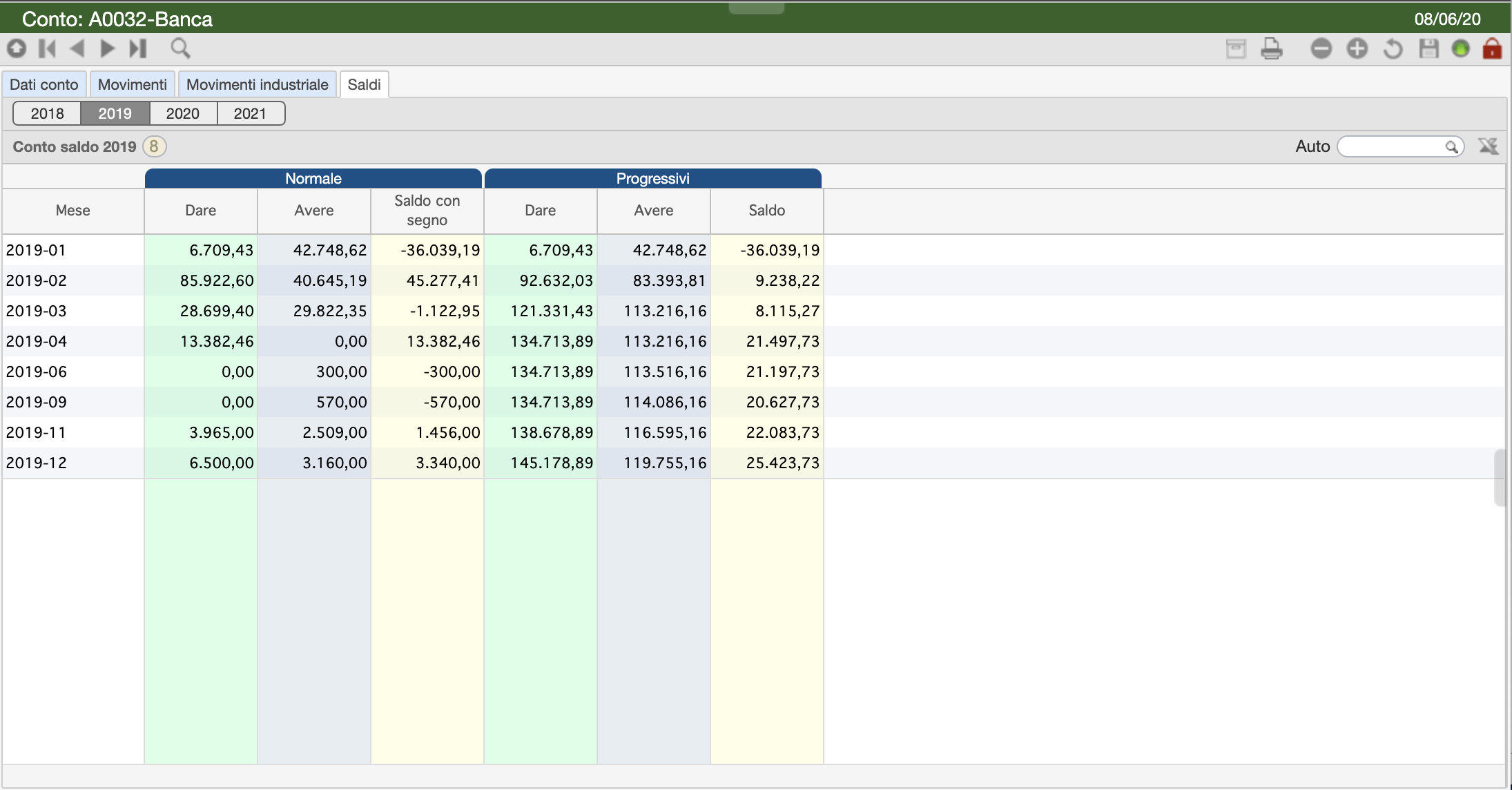Click the 45.277,41 saldo con segno cell
1512x790 pixels.
pos(427,280)
